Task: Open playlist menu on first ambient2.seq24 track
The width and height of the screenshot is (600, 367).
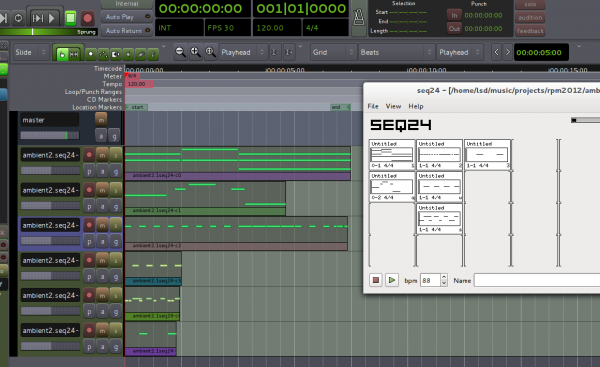Action: click(89, 171)
